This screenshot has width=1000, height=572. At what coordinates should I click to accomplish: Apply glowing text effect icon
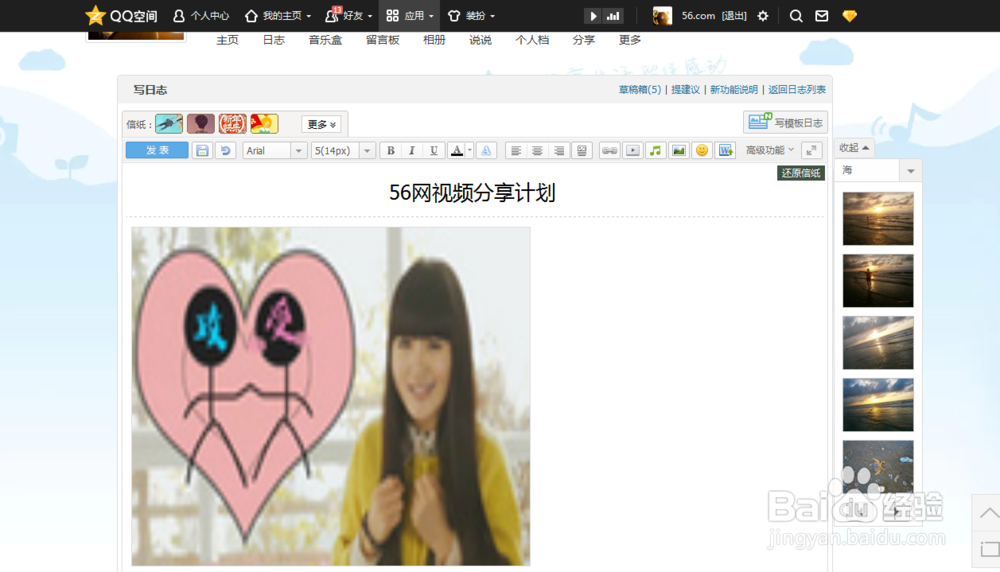tap(486, 150)
